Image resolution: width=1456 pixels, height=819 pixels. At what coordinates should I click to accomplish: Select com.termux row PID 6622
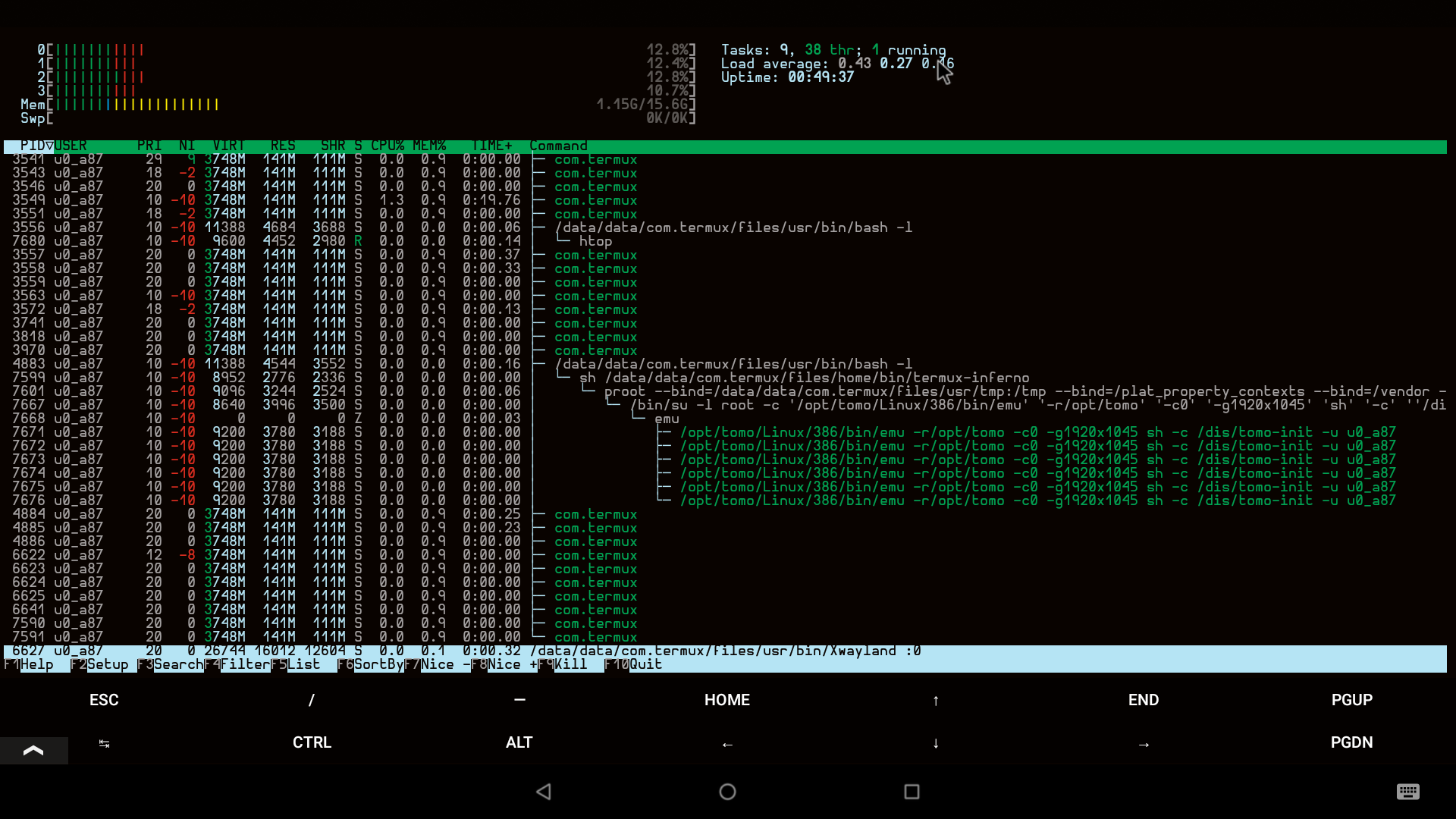click(725, 555)
